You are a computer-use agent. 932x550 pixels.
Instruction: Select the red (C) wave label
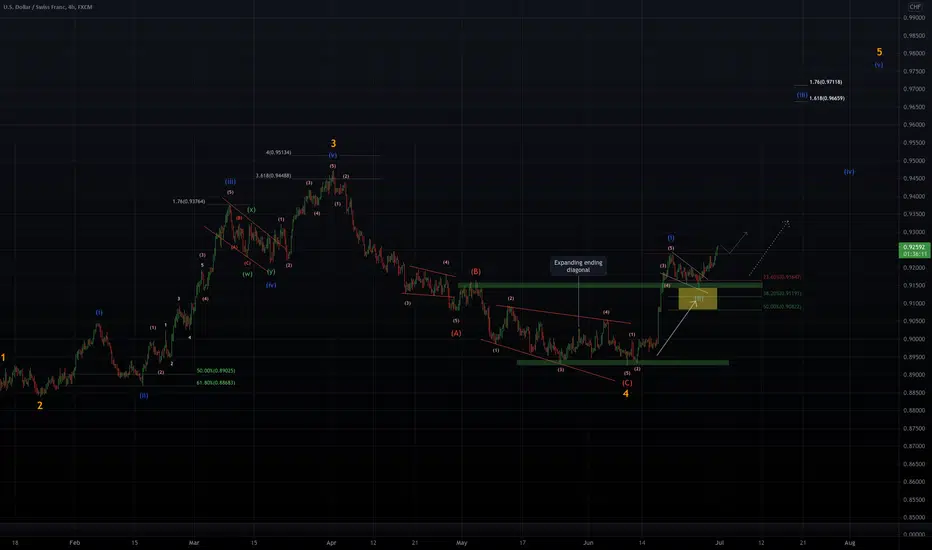[x=626, y=383]
